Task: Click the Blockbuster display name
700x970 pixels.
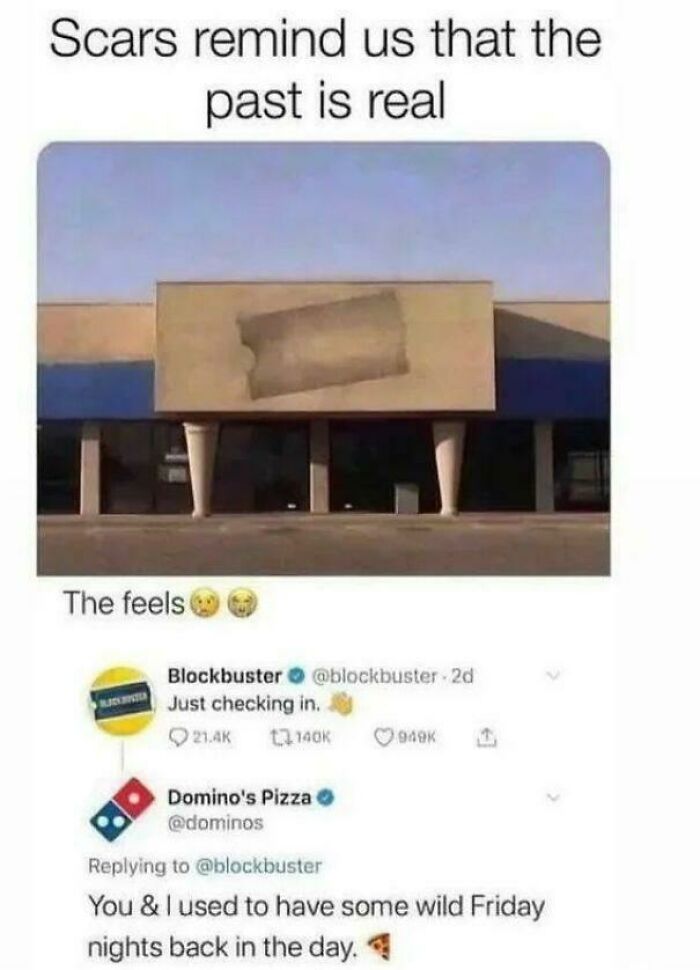Action: click(225, 676)
